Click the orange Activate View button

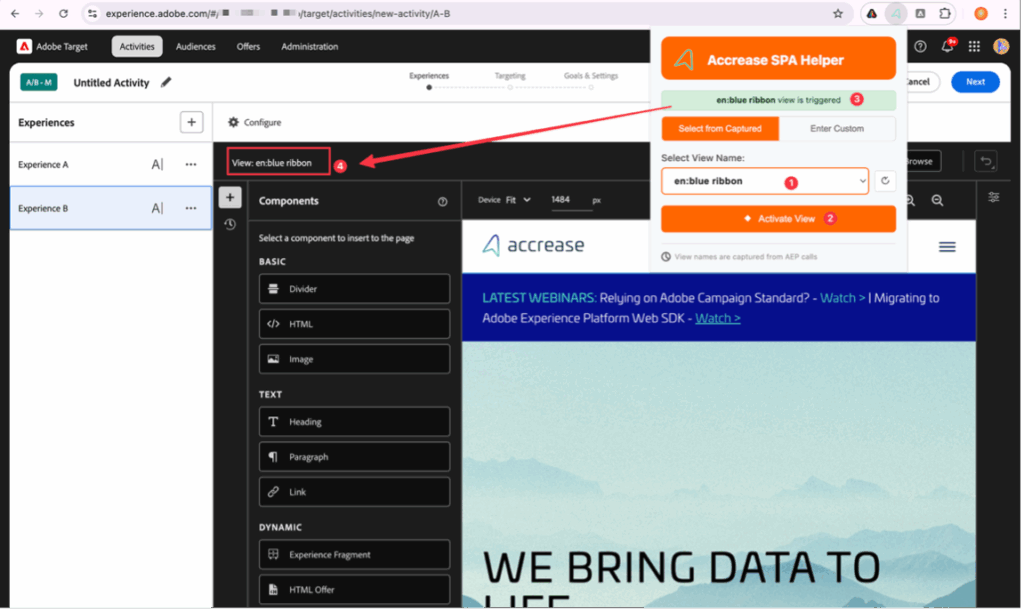tap(778, 219)
